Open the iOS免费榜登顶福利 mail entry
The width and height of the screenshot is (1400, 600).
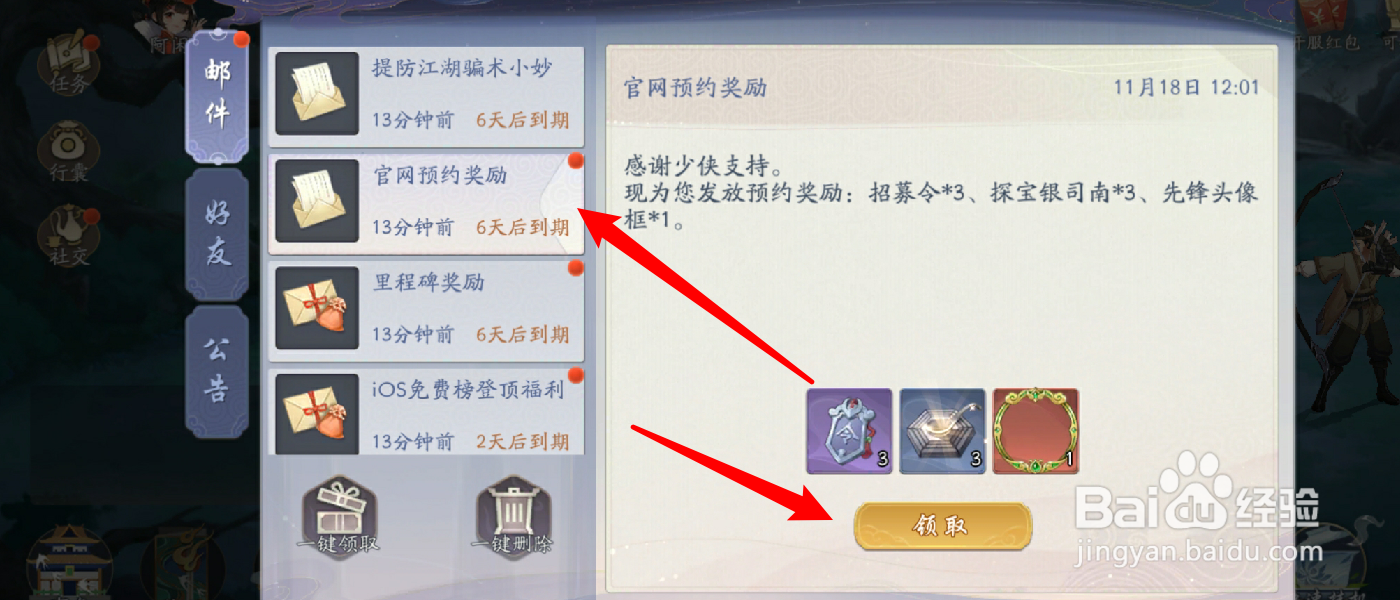tap(426, 412)
